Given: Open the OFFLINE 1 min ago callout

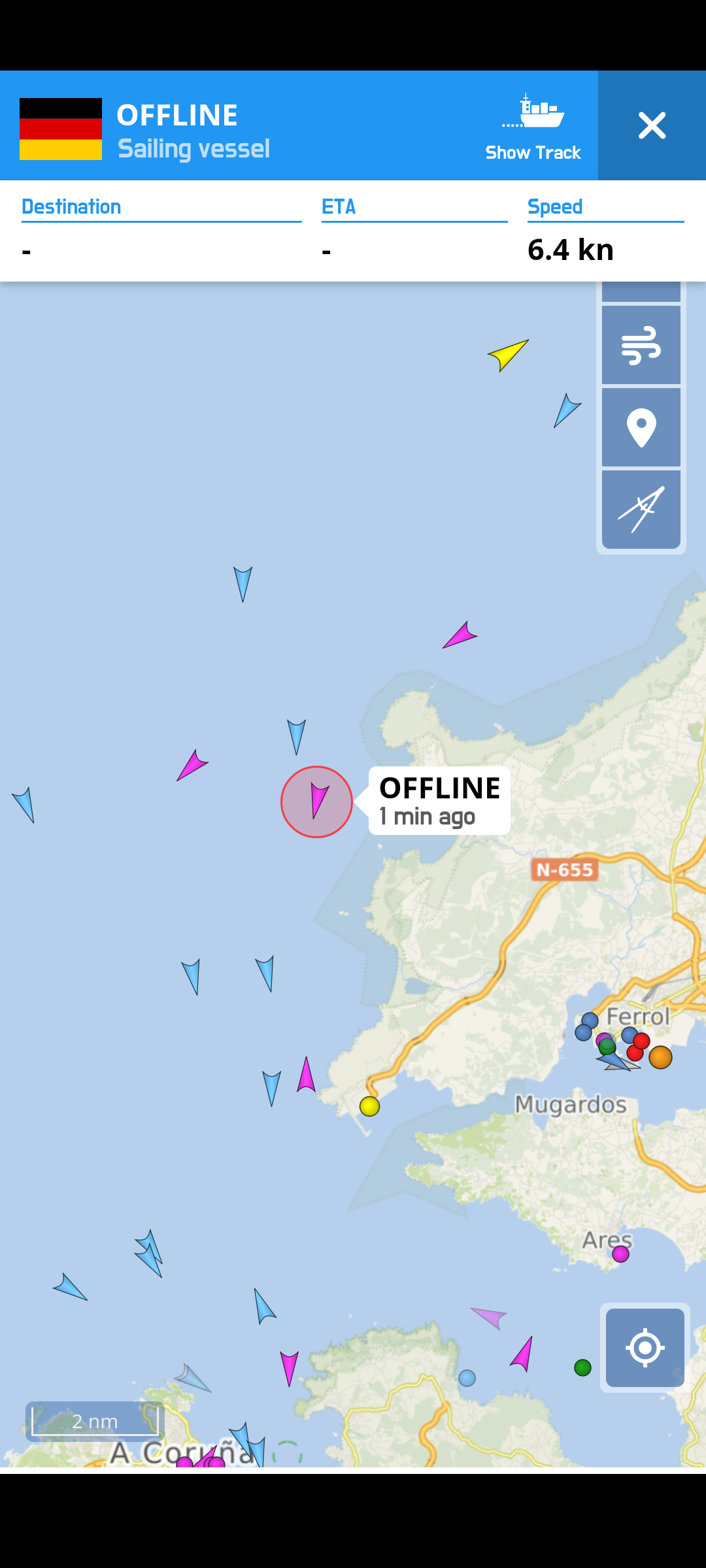Looking at the screenshot, I should click(439, 800).
